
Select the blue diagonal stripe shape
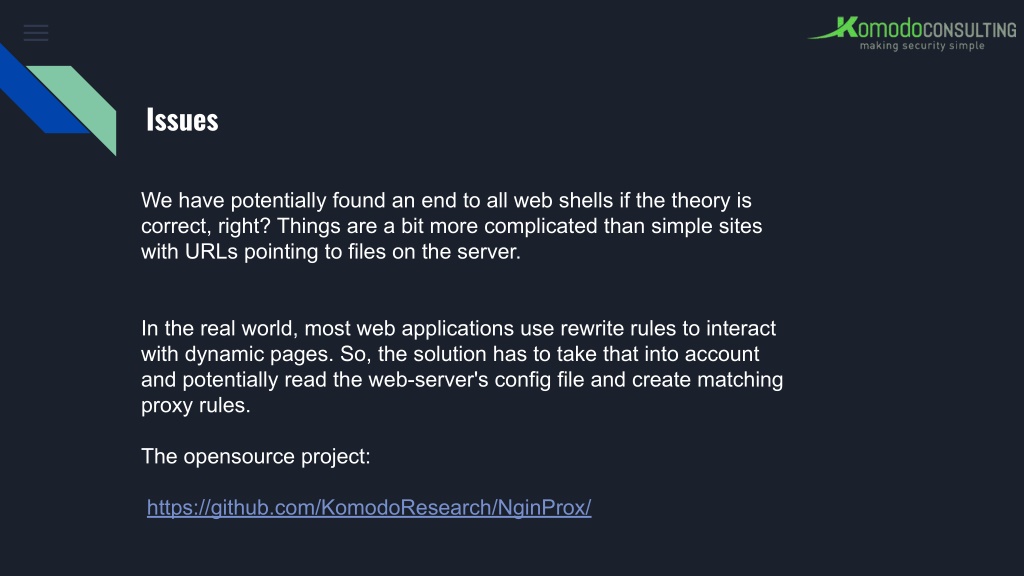[x=39, y=91]
